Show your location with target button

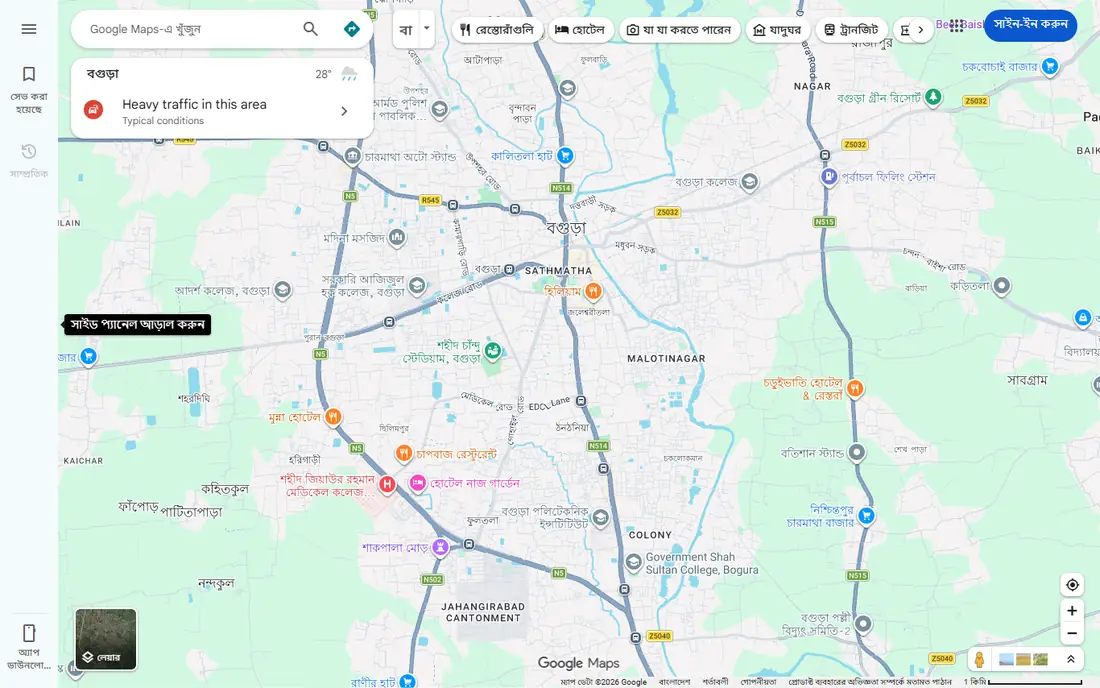tap(1071, 585)
